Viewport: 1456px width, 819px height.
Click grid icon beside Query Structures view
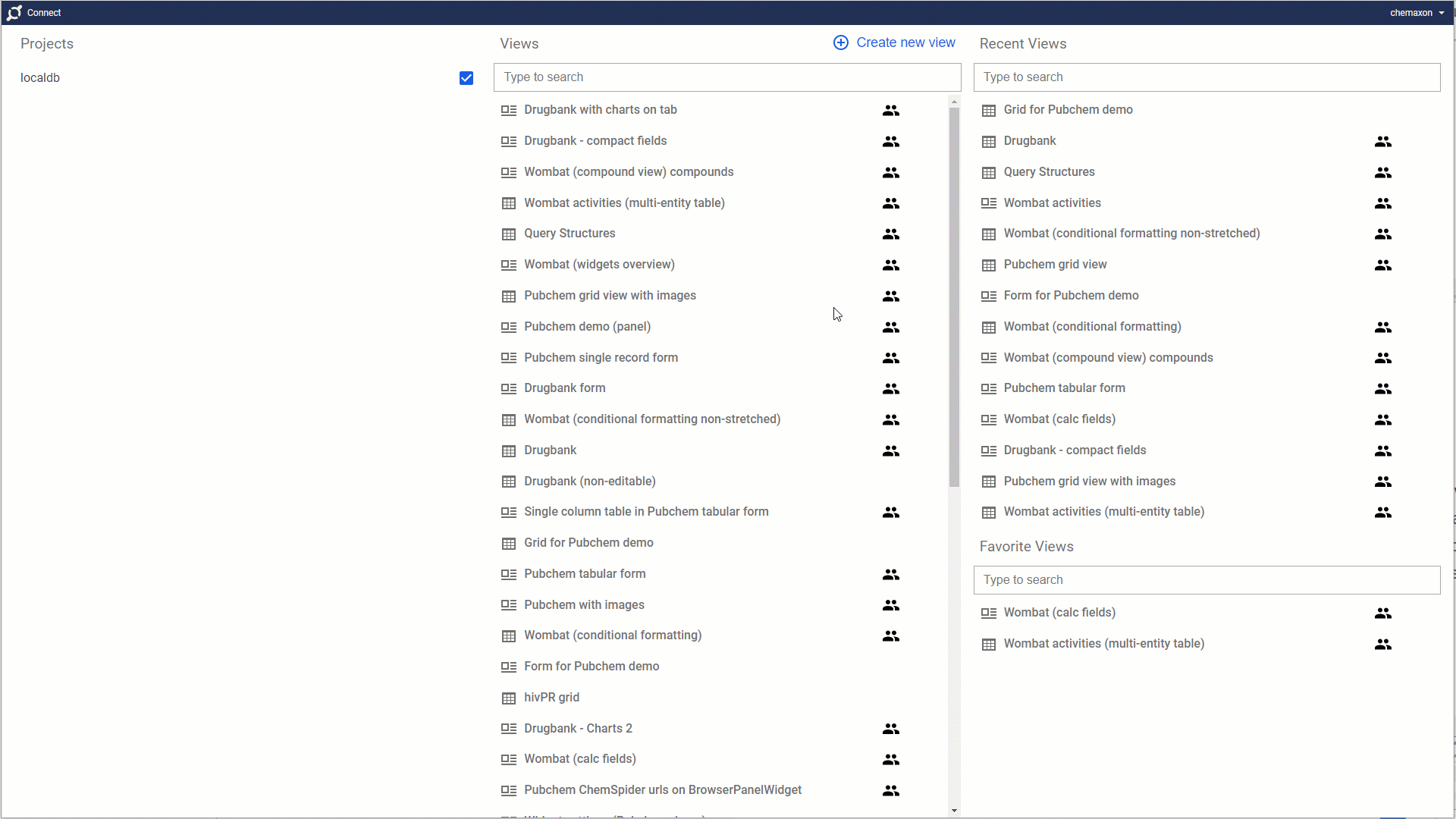click(509, 234)
